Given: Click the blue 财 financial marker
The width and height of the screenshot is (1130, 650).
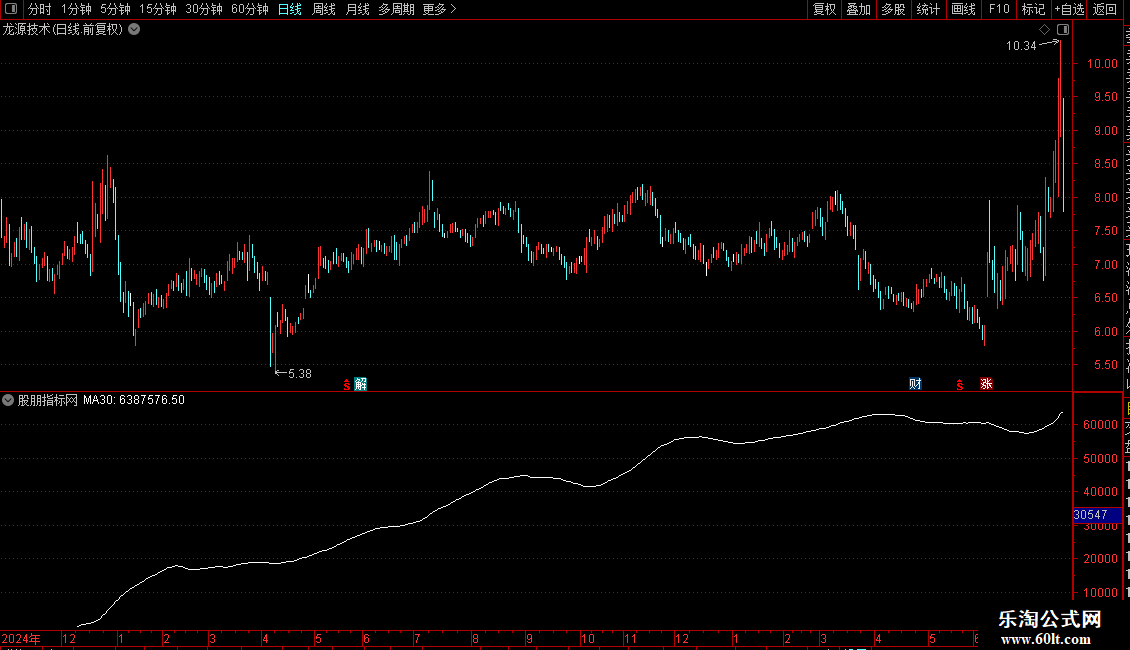Looking at the screenshot, I should [x=915, y=384].
